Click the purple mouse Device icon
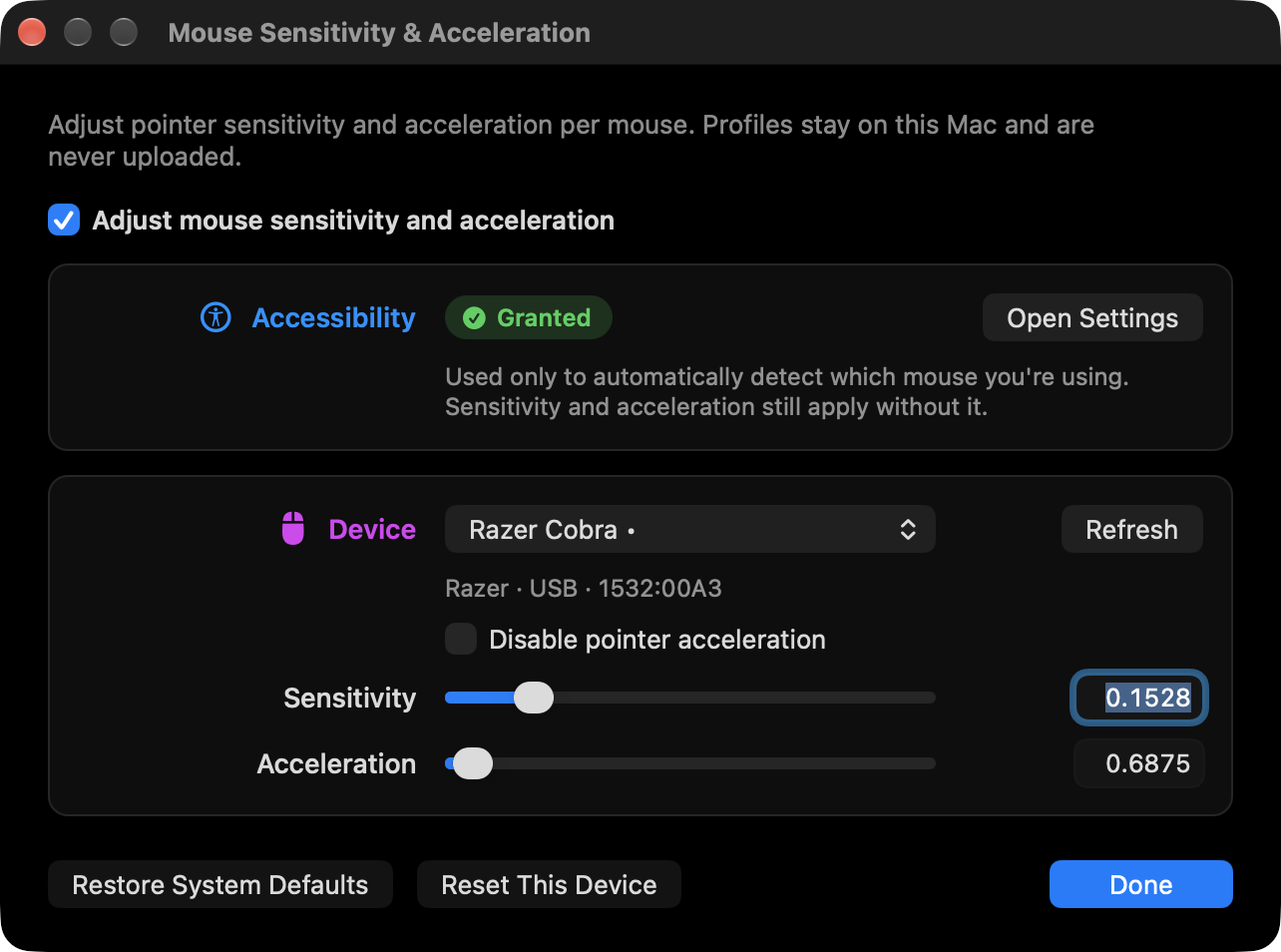This screenshot has height=952, width=1281. click(292, 529)
